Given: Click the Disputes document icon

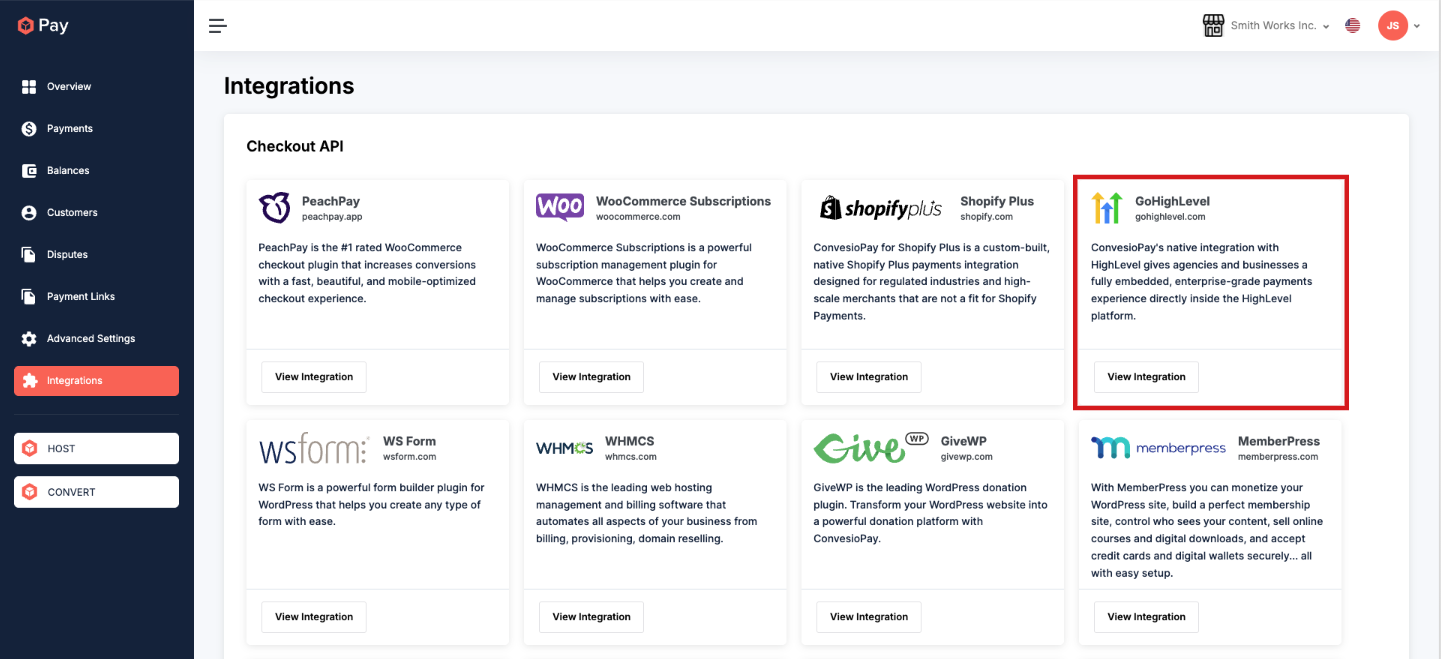Looking at the screenshot, I should tap(29, 255).
